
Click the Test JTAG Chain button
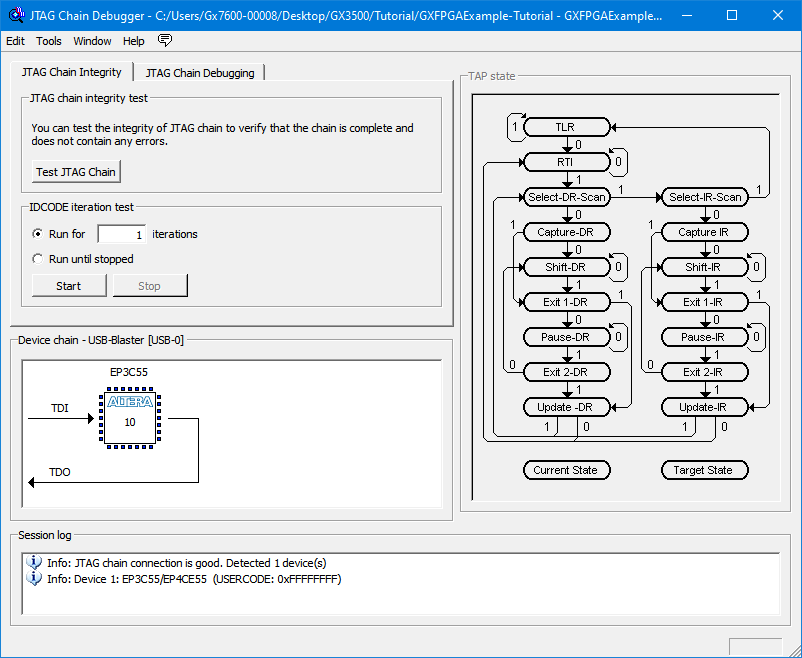click(75, 171)
